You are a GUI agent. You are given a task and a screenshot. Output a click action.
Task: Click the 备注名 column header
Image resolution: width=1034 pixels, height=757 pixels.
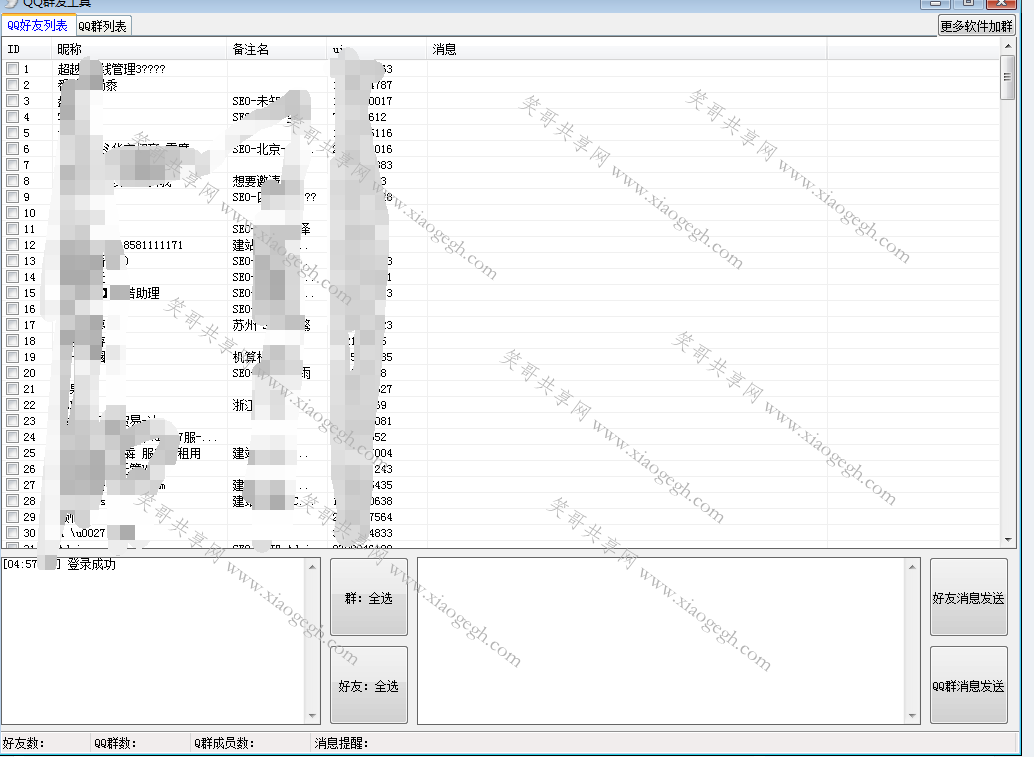(277, 49)
